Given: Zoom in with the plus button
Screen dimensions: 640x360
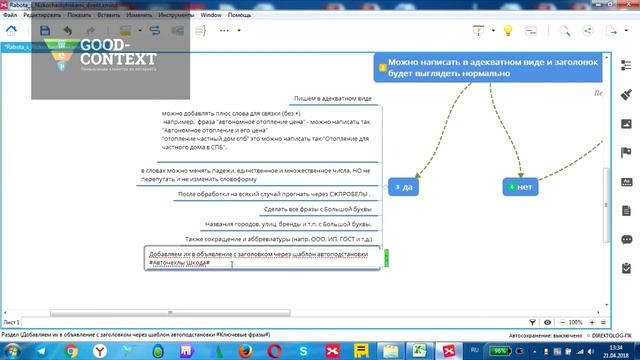Looking at the screenshot, I should pos(592,322).
